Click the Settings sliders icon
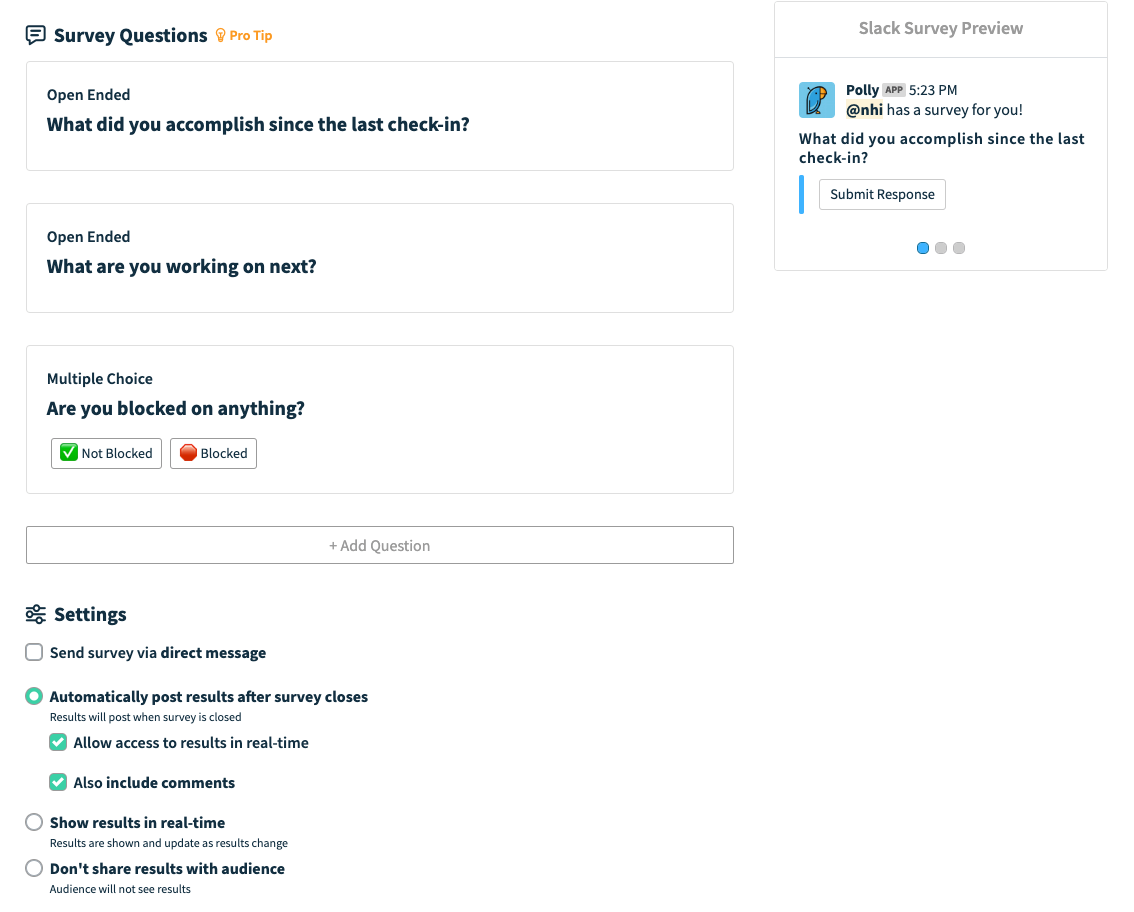The width and height of the screenshot is (1134, 912). click(x=35, y=614)
